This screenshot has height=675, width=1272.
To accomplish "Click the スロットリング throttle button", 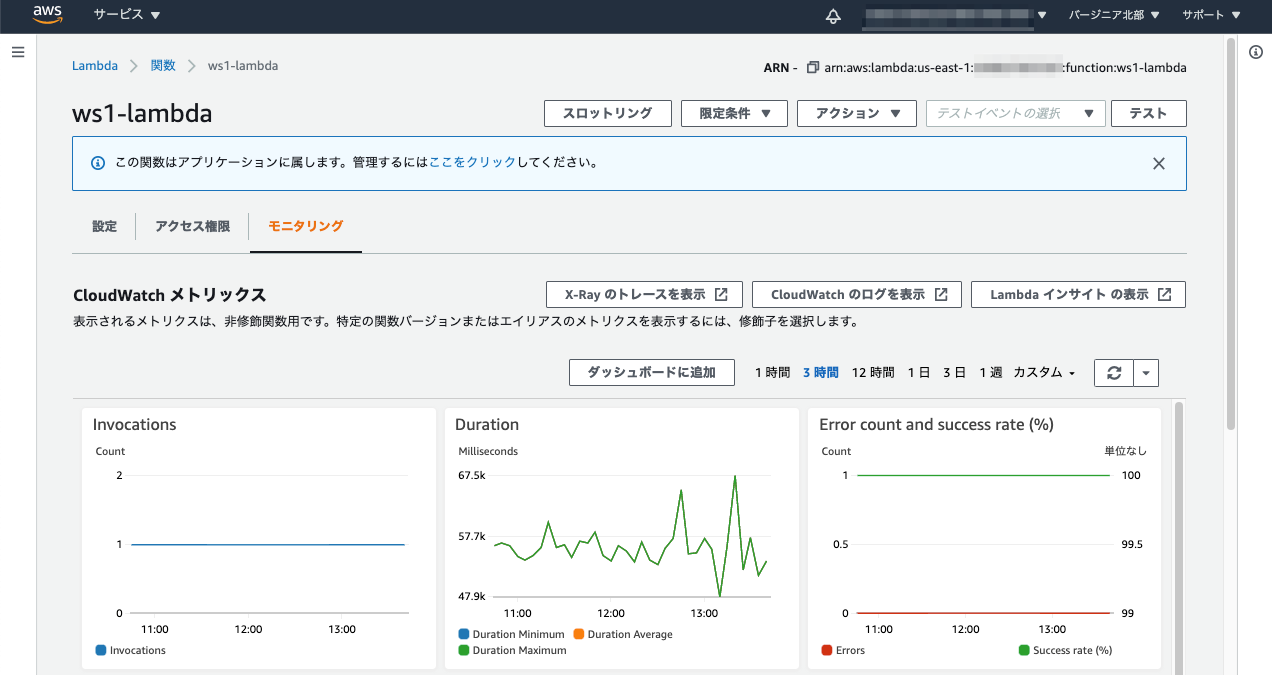I will click(x=607, y=113).
